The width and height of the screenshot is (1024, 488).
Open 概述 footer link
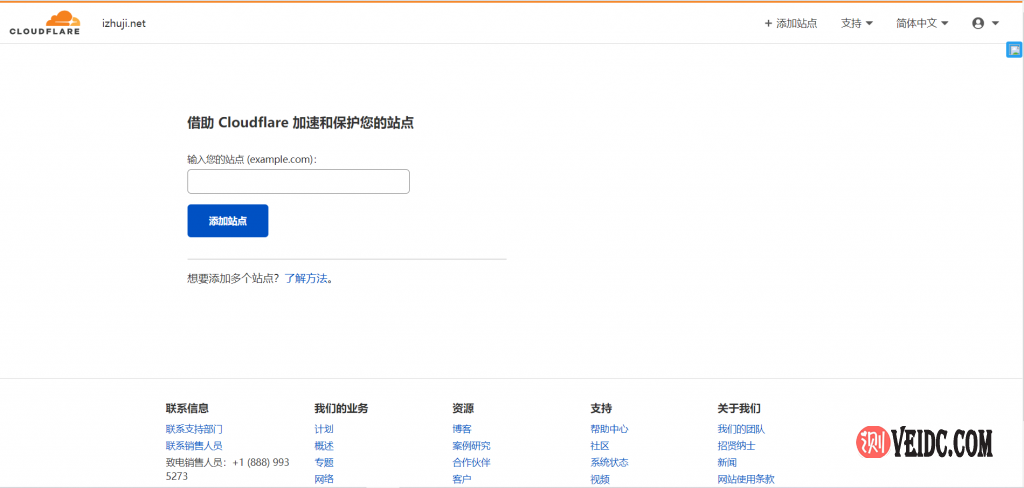[x=324, y=446]
